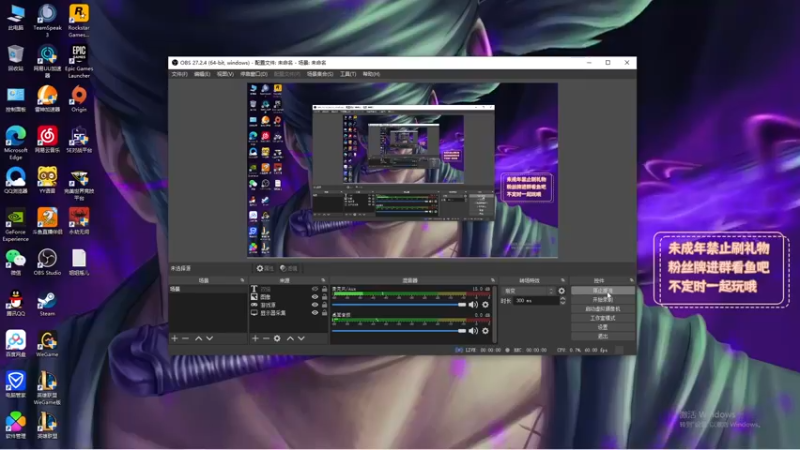Screen dimensions: 800x450
Task: Toggle the lock on the 显示器采集 source
Action: pyautogui.click(x=324, y=313)
